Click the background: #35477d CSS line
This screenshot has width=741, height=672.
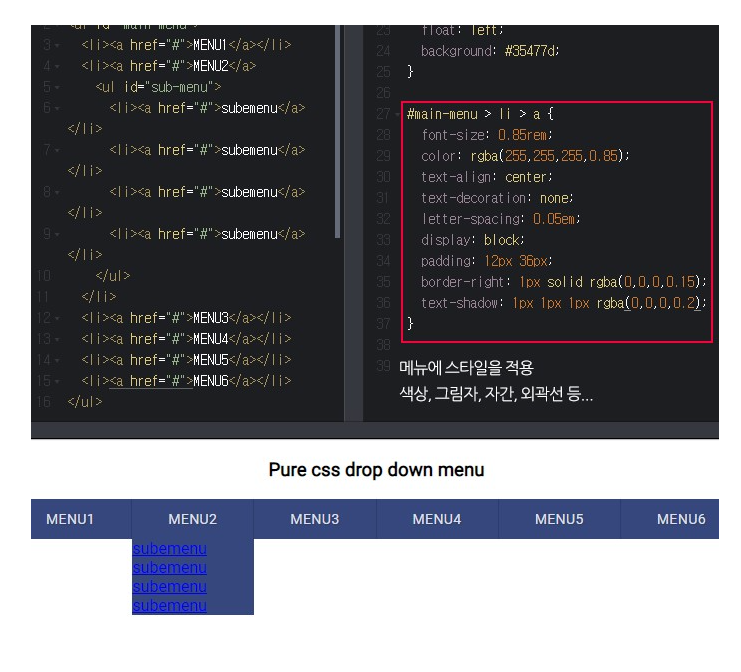(x=490, y=51)
